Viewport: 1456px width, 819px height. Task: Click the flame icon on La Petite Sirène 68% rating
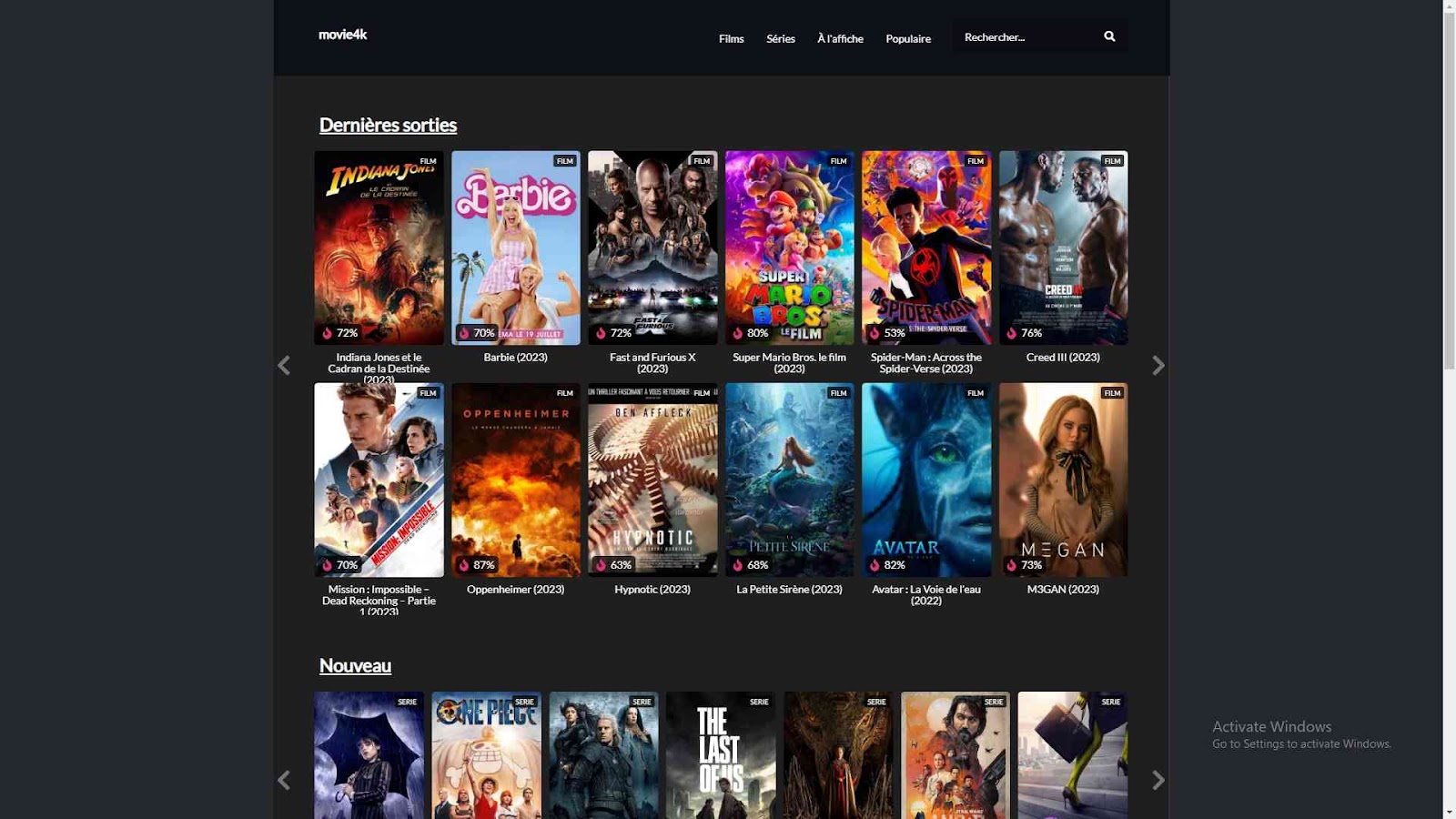coord(738,565)
